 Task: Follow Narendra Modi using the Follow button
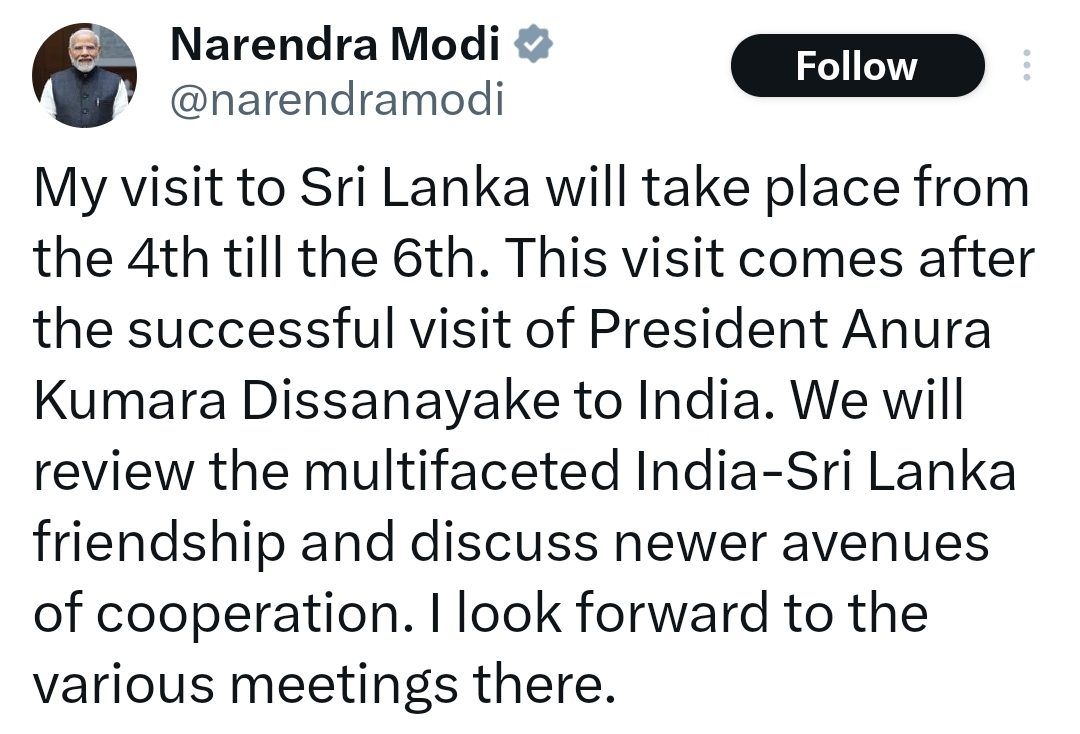point(858,66)
